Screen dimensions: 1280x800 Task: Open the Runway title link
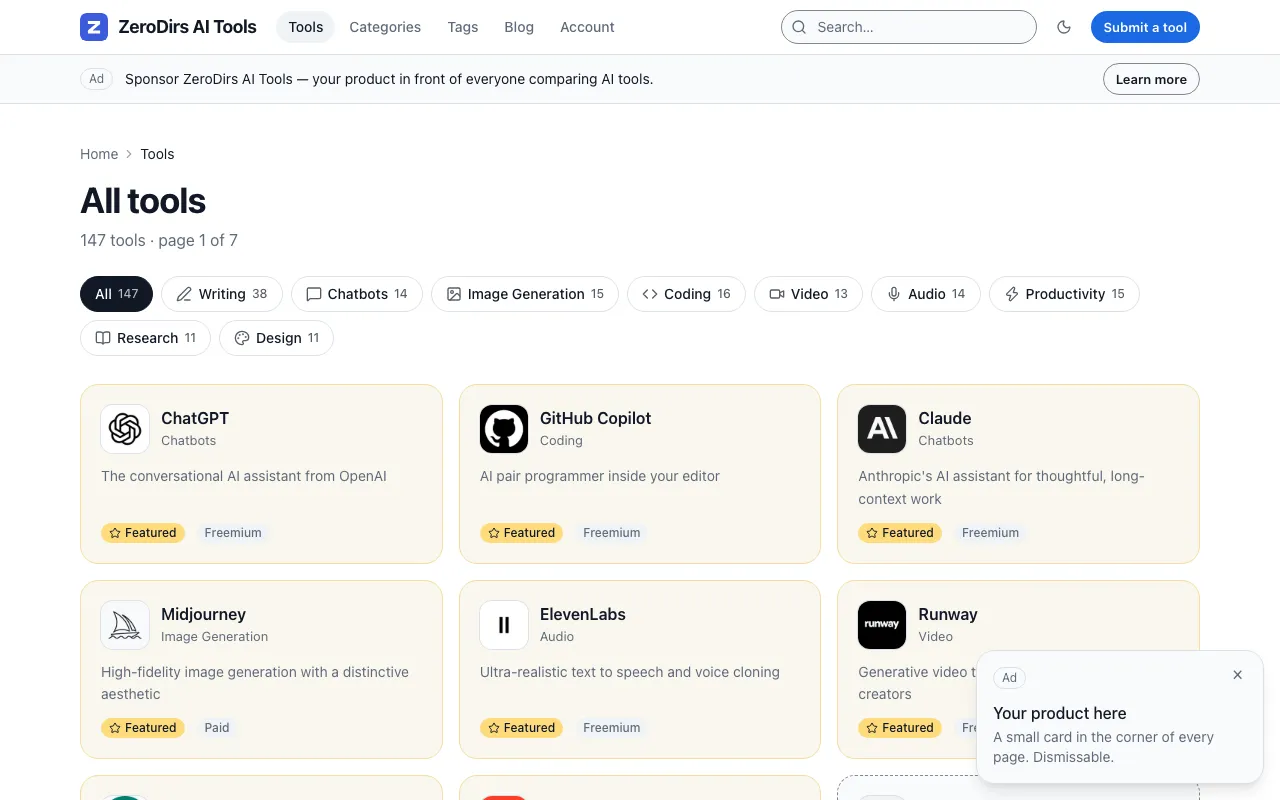[948, 614]
